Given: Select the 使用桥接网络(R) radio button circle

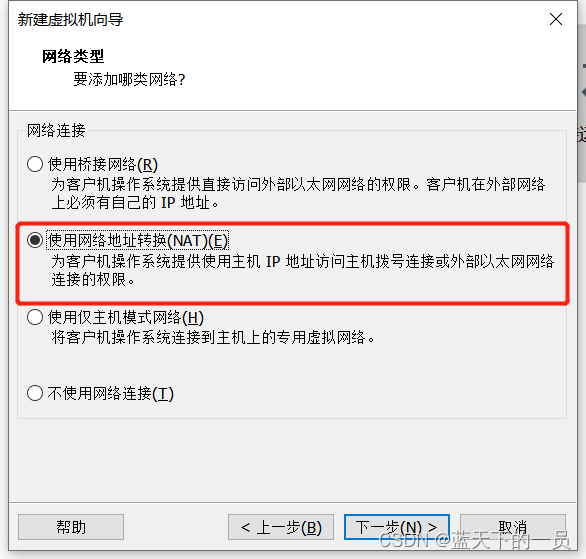Looking at the screenshot, I should pyautogui.click(x=35, y=164).
